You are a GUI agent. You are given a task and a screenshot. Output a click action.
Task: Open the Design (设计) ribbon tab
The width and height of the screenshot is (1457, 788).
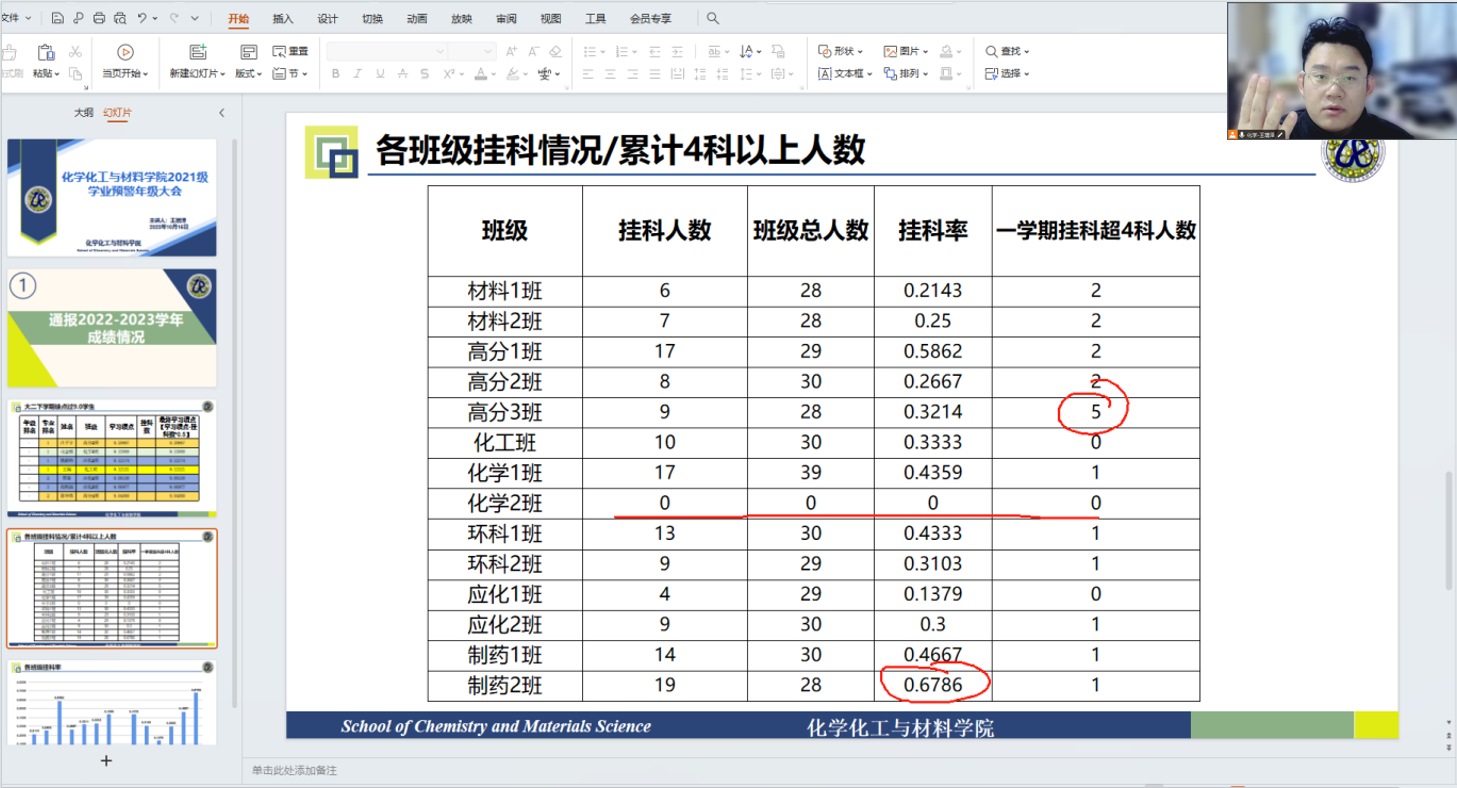point(327,18)
